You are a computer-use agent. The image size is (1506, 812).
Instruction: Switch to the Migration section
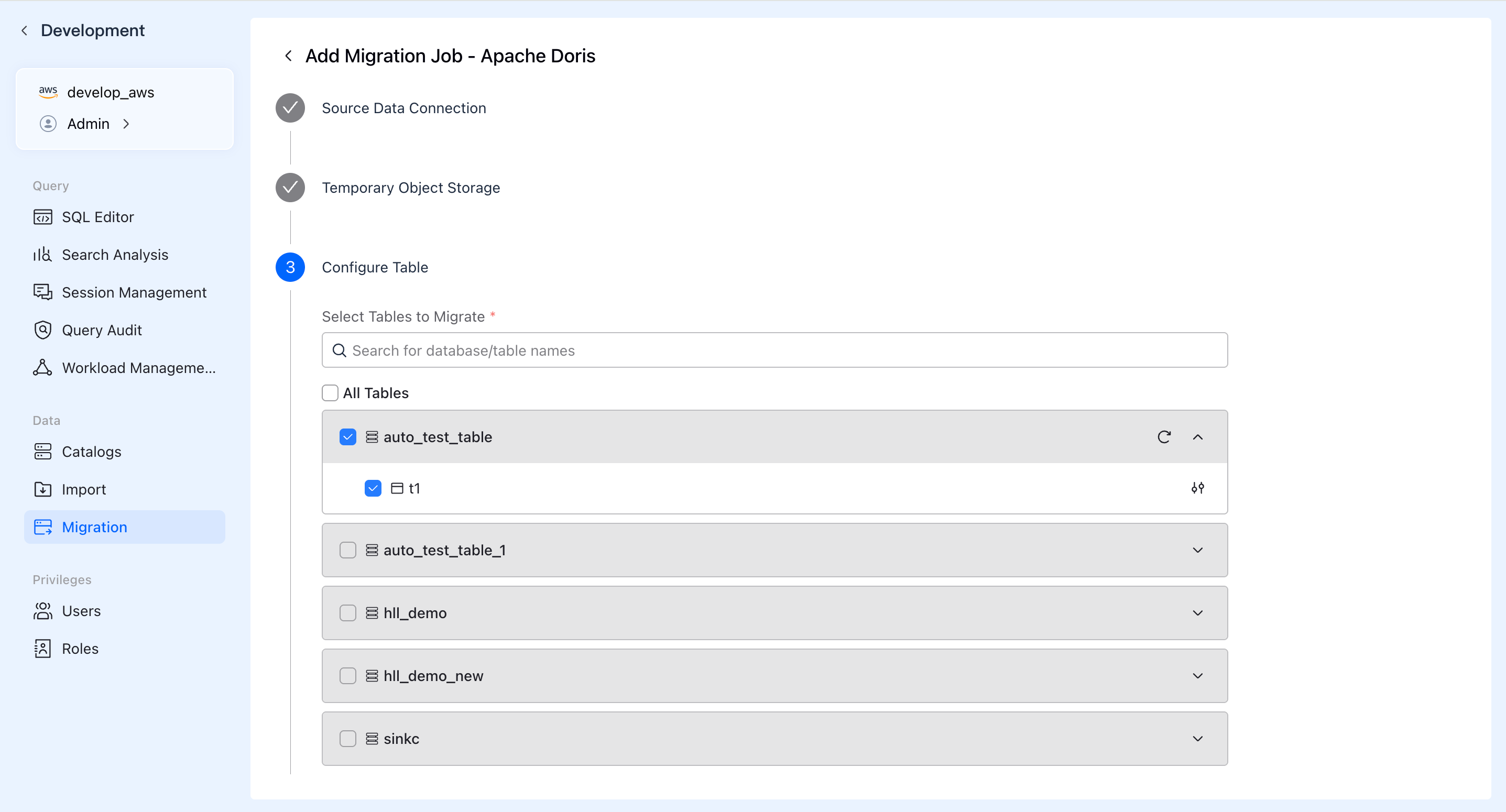95,526
